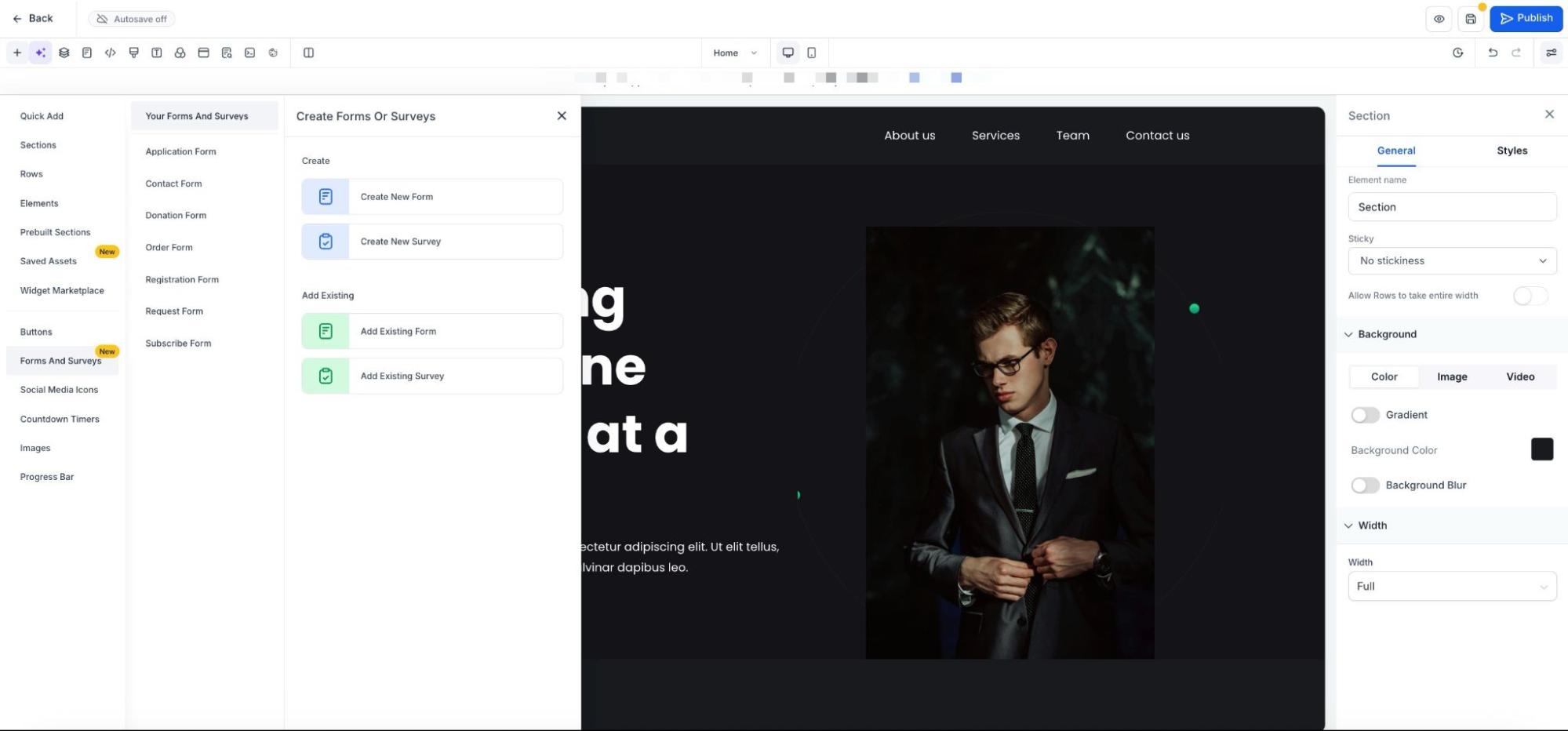Click the eye preview icon
The height and width of the screenshot is (731, 1568).
click(x=1439, y=19)
